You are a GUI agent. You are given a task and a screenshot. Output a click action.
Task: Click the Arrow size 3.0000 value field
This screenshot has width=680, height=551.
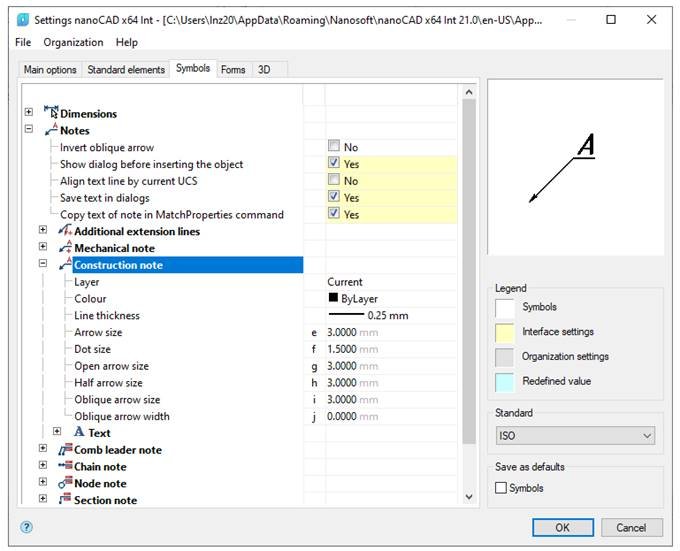point(391,333)
